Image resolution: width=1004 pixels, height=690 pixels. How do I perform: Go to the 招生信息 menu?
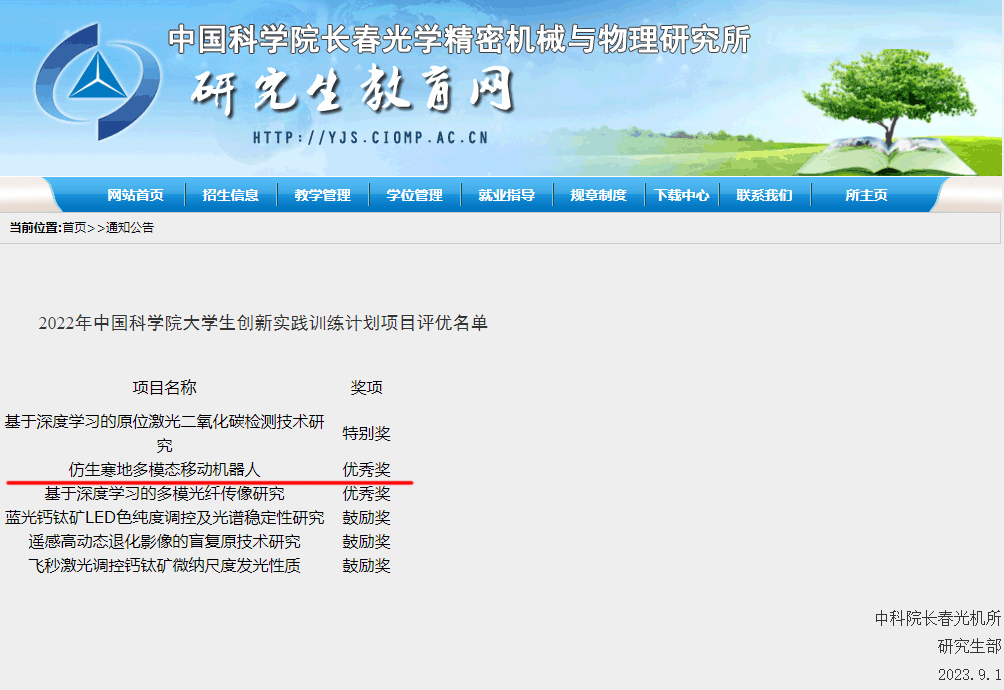click(x=231, y=195)
